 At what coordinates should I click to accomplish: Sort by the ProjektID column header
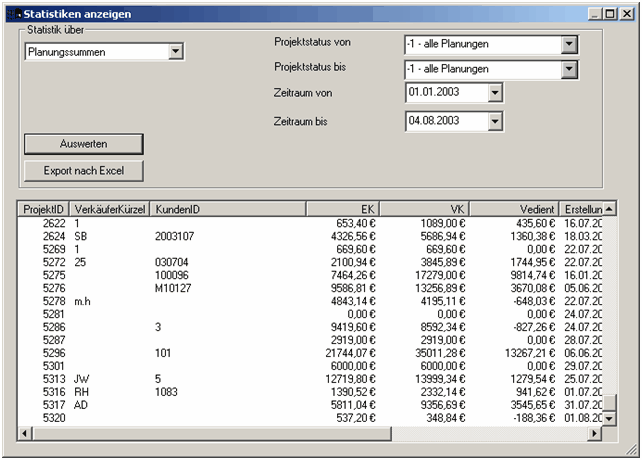pyautogui.click(x=44, y=208)
